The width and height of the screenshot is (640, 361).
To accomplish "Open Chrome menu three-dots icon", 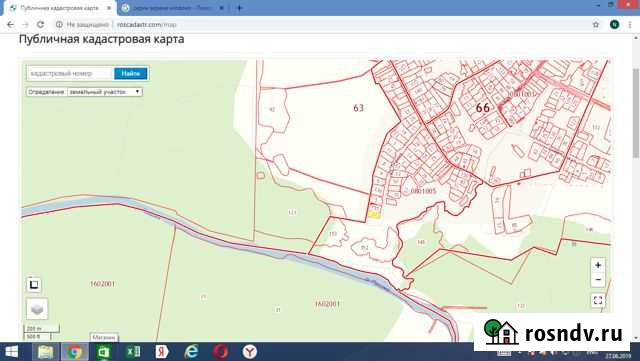I will 630,25.
